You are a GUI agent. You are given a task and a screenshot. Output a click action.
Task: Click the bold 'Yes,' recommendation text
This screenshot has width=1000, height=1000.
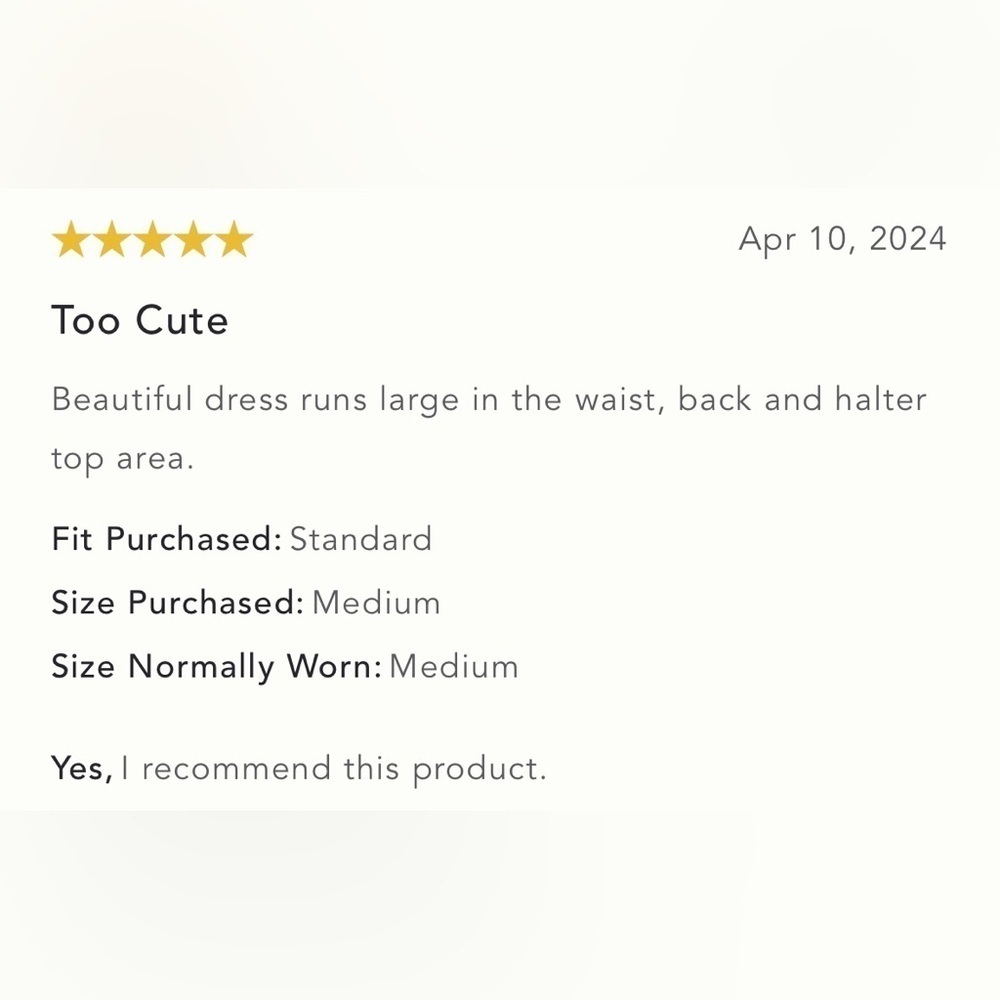[82, 768]
